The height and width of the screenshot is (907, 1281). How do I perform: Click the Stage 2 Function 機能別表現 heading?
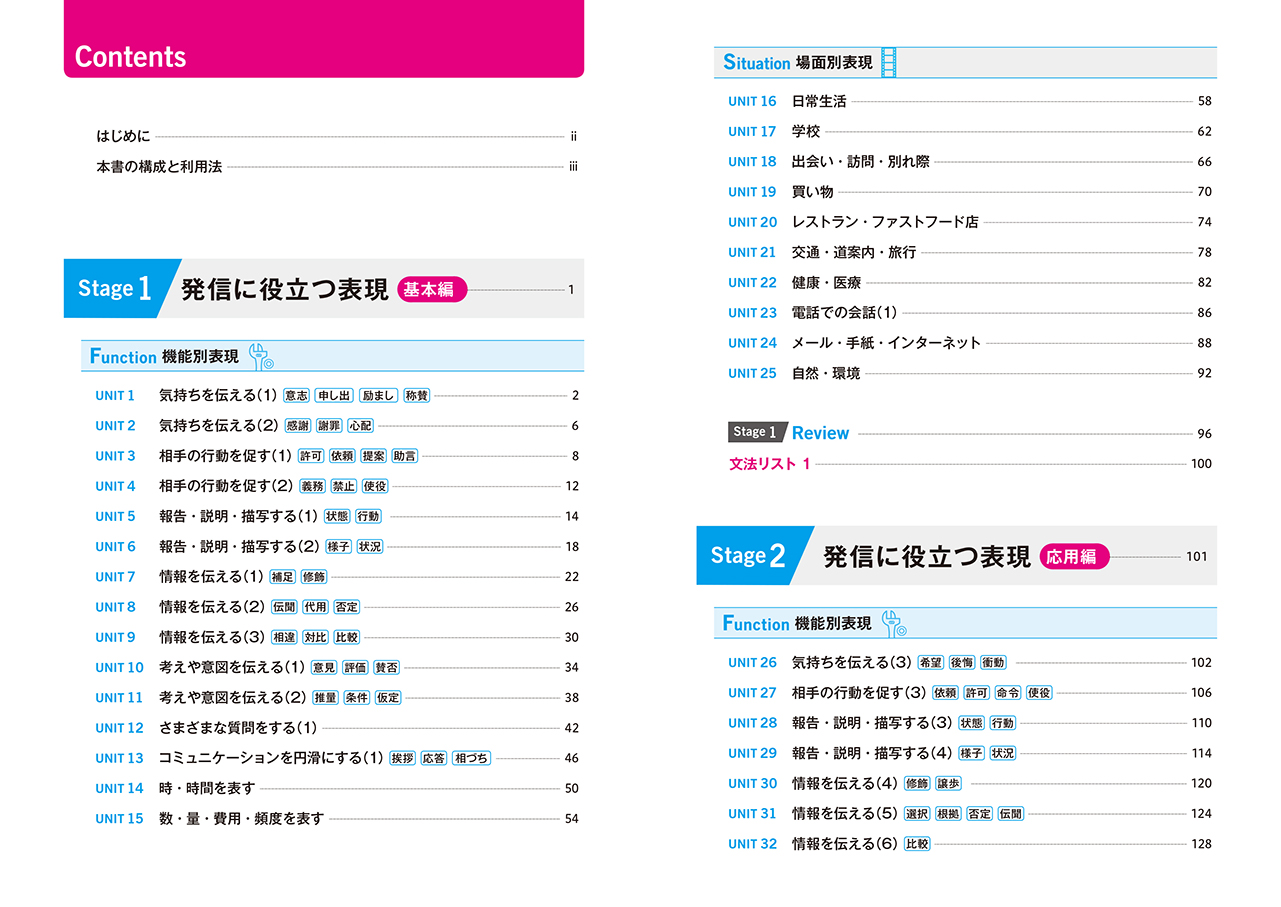point(797,623)
